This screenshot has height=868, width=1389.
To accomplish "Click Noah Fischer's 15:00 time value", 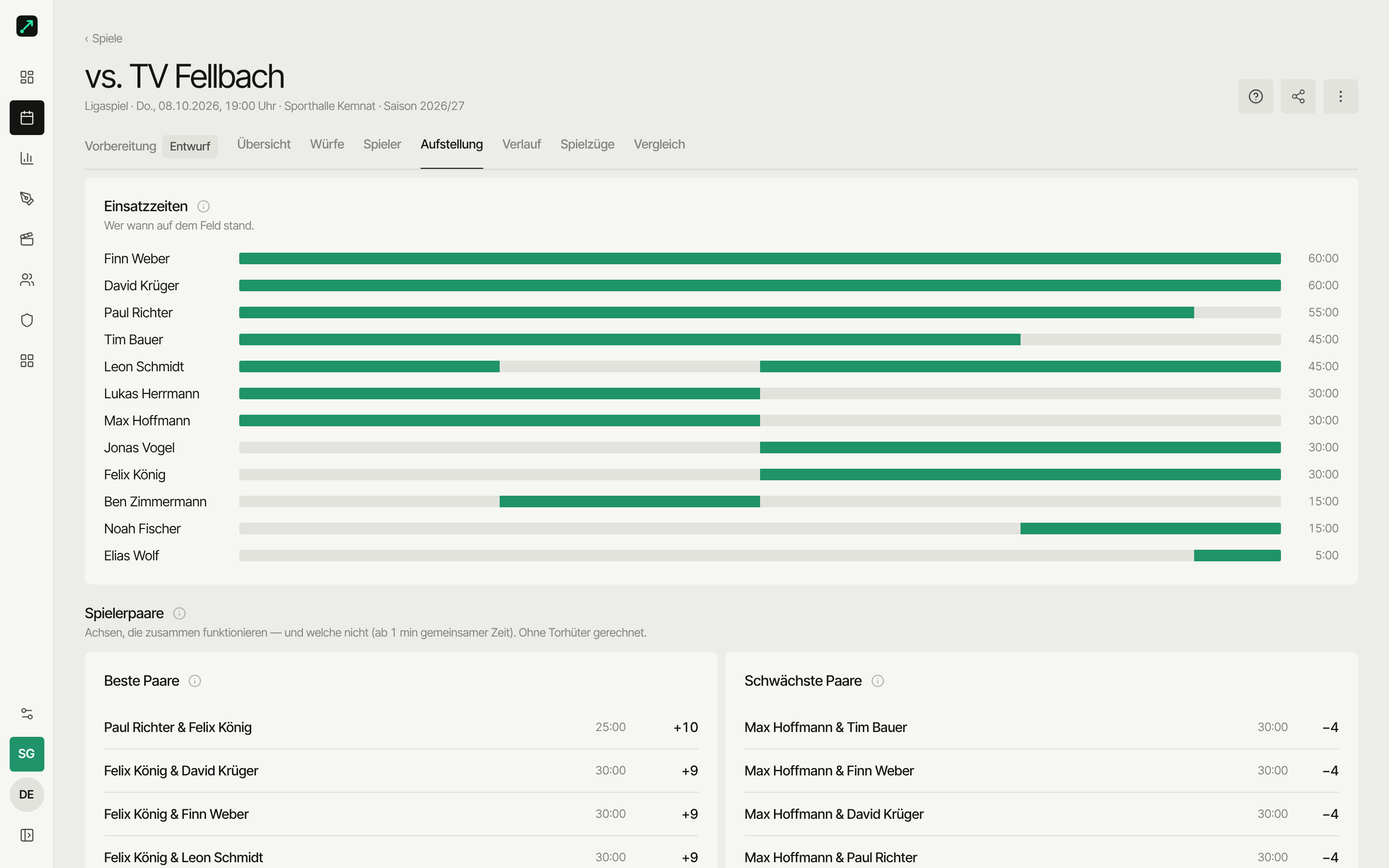I will pyautogui.click(x=1323, y=529).
